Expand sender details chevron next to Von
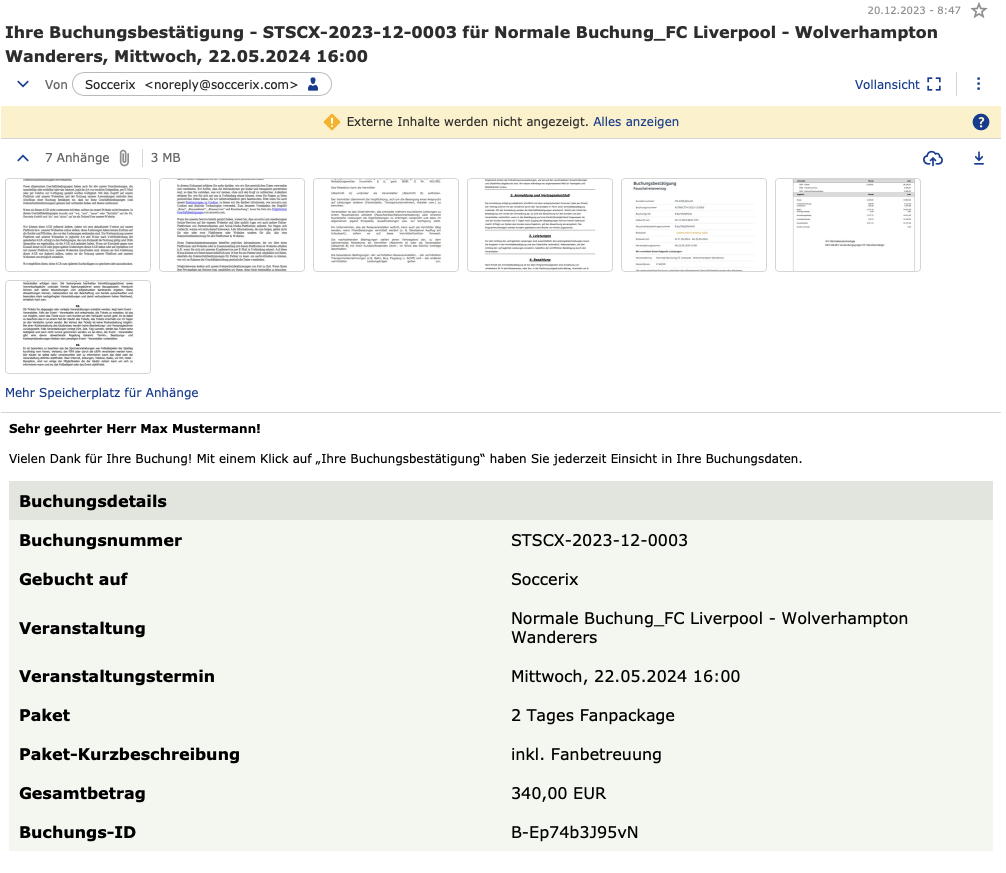1006x873 pixels. 23,84
